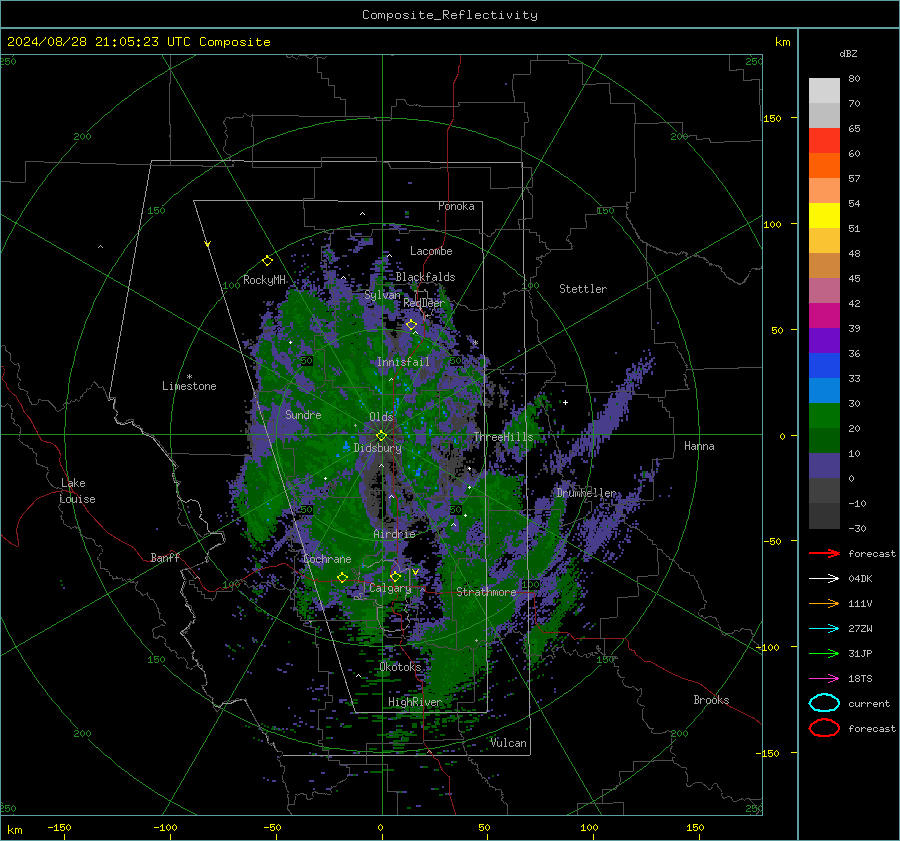Click the yellow diamond marker below RedDeer
Viewport: 900px width, 841px height.
(411, 325)
